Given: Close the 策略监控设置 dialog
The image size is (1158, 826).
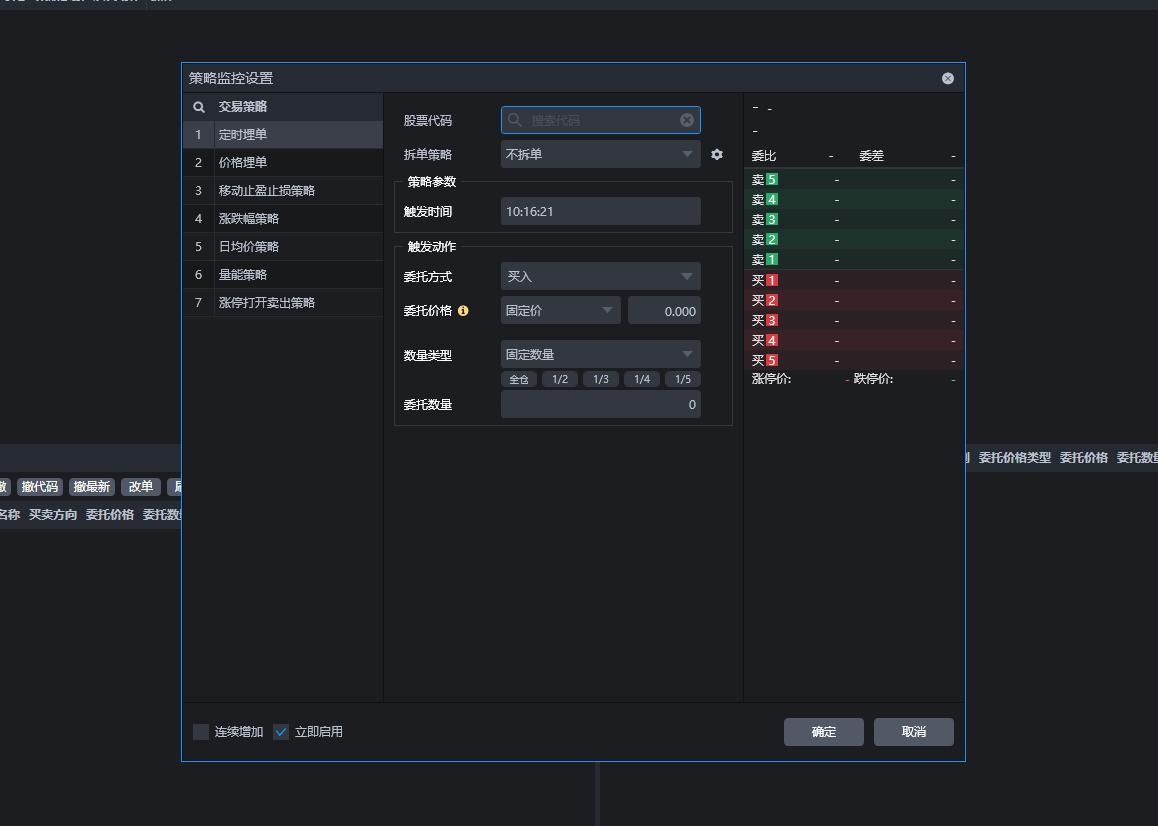Looking at the screenshot, I should 946,78.
